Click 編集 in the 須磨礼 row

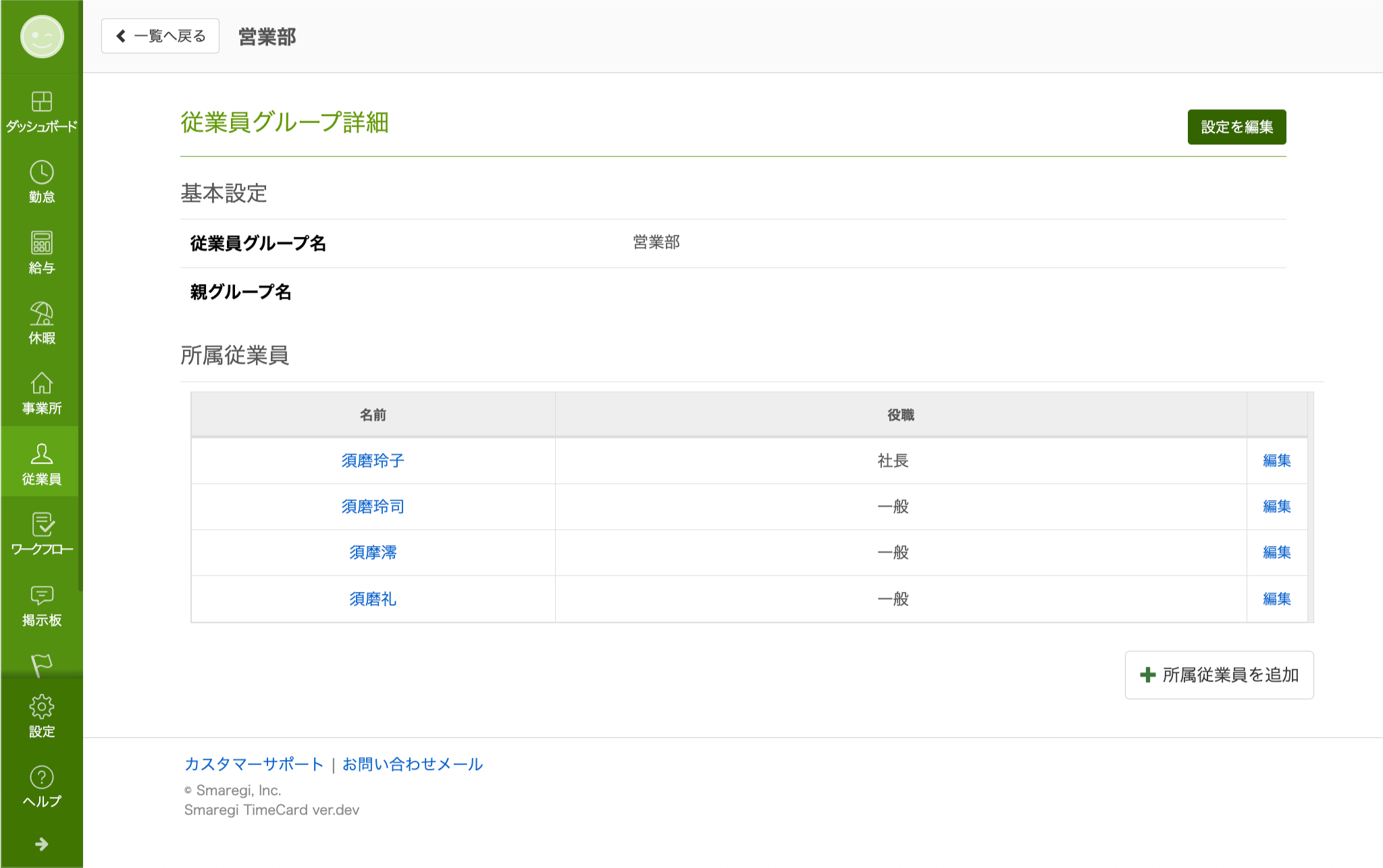click(x=1276, y=599)
